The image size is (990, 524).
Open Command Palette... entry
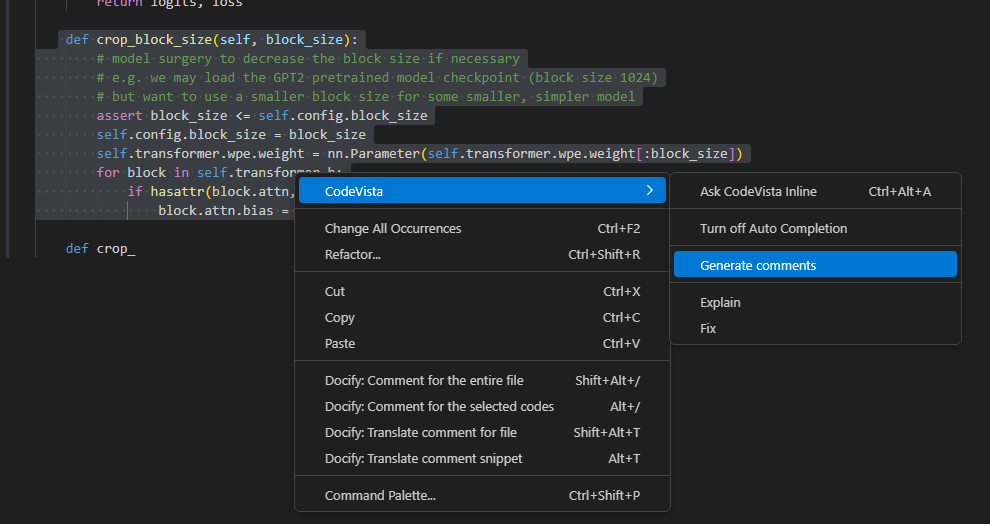coord(482,496)
